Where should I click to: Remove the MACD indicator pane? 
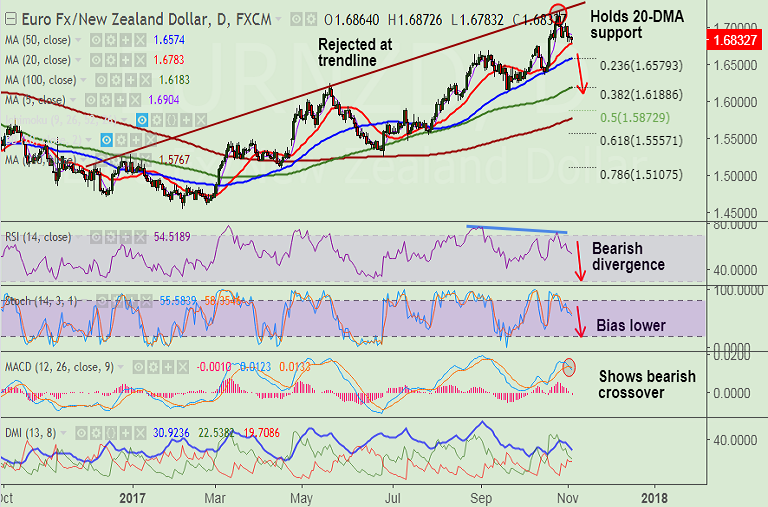183,367
